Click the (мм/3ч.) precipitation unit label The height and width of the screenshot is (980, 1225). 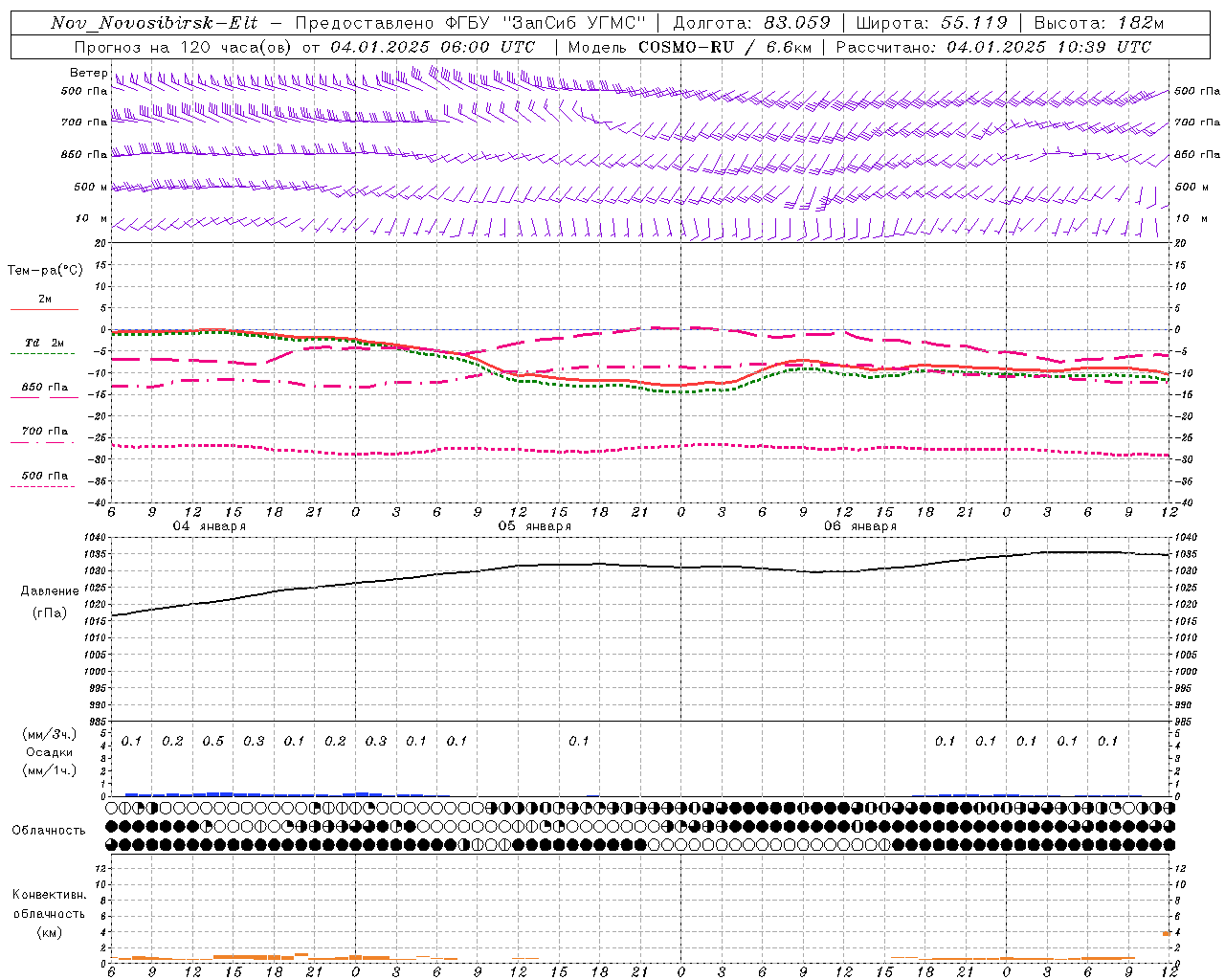(x=49, y=735)
